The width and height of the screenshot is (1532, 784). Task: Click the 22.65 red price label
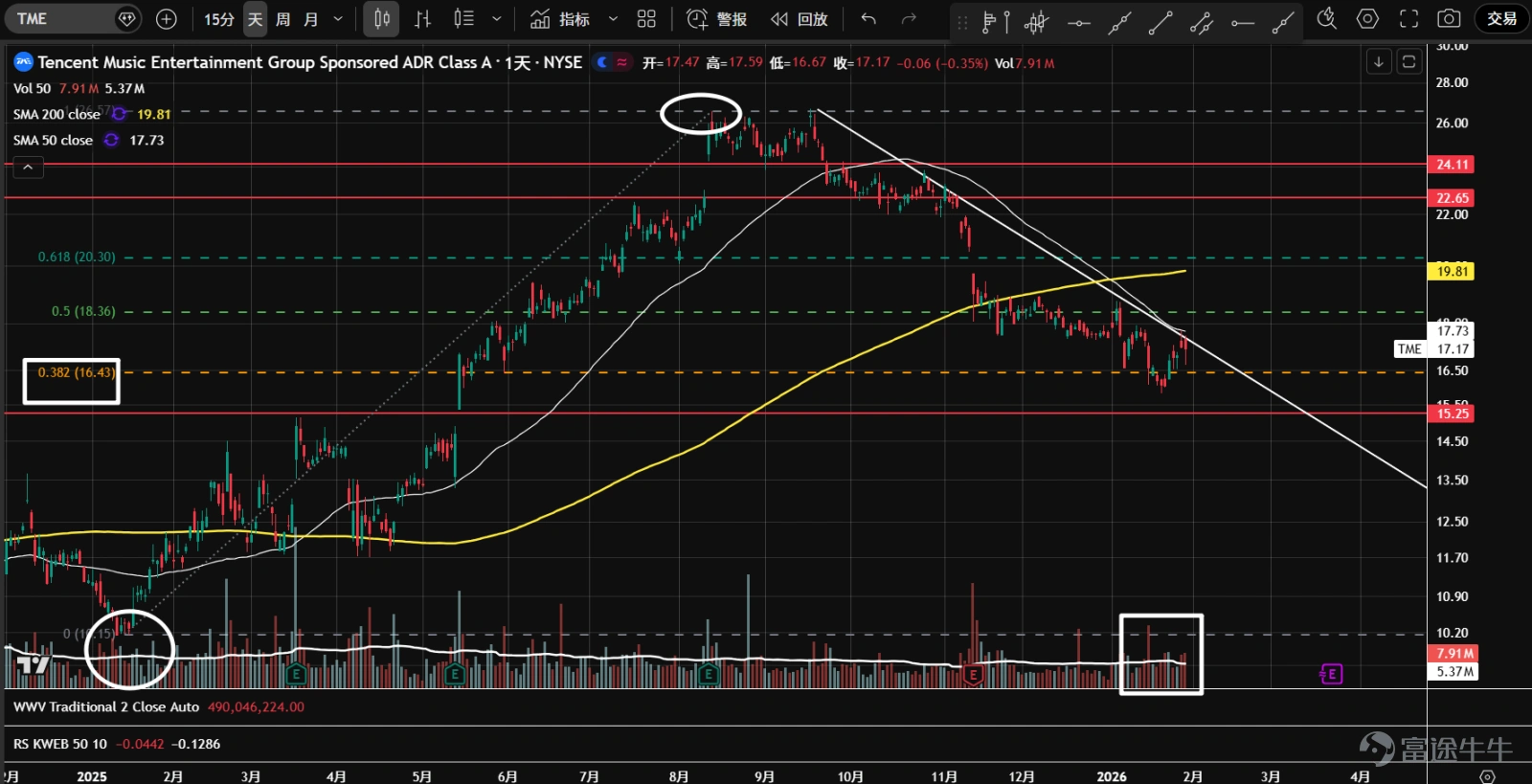pyautogui.click(x=1452, y=198)
